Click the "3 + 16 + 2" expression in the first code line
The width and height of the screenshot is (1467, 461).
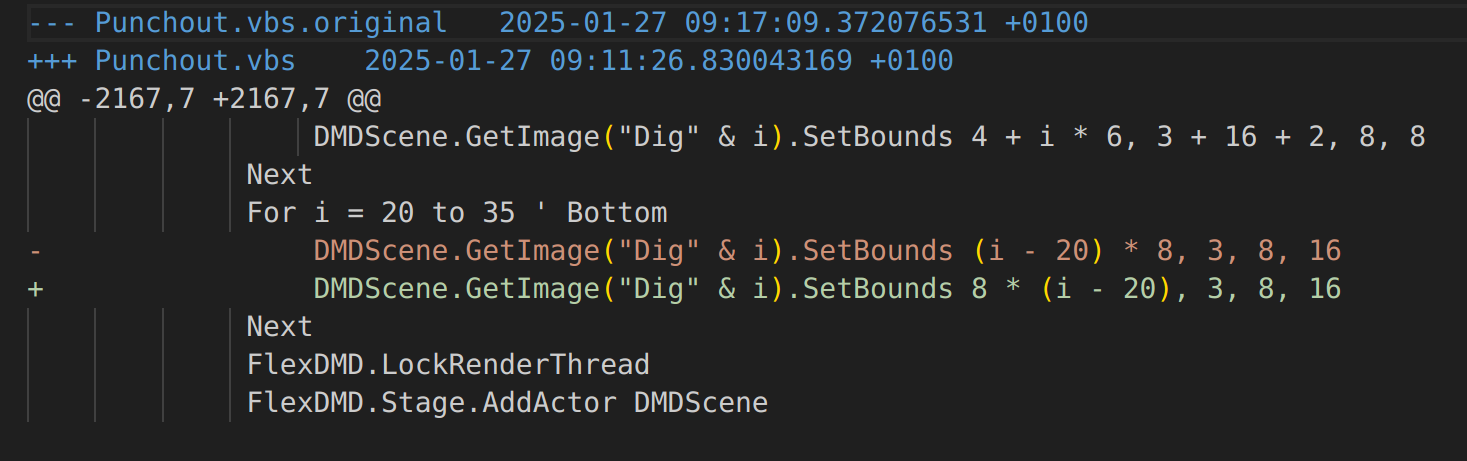(x=1241, y=137)
